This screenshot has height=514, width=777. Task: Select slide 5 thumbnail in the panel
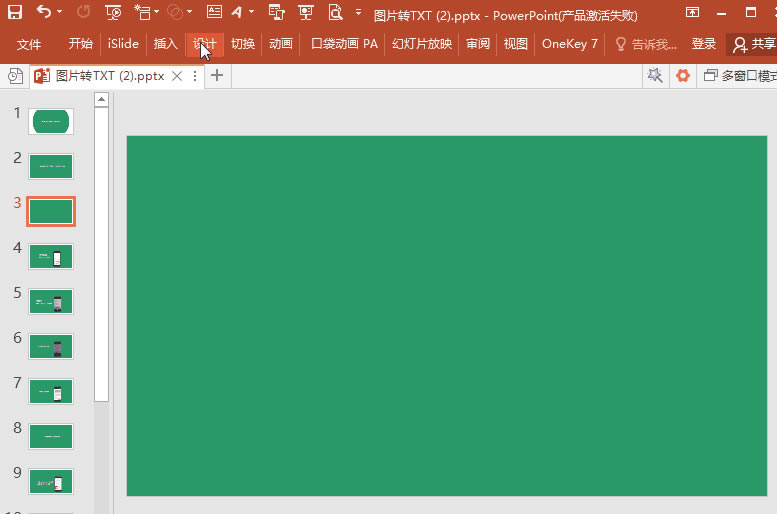[x=51, y=302]
